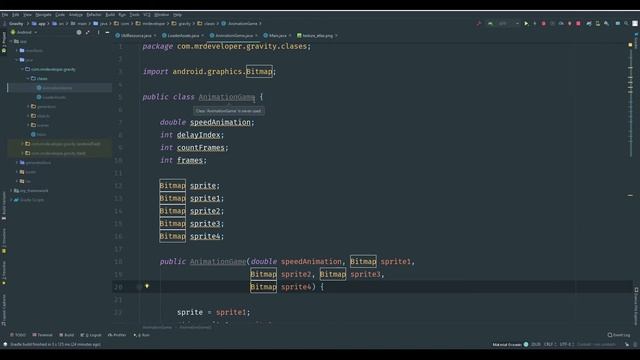Screen dimensions: 640x360
Task: Open the Edit menu
Action: pos(16,15)
